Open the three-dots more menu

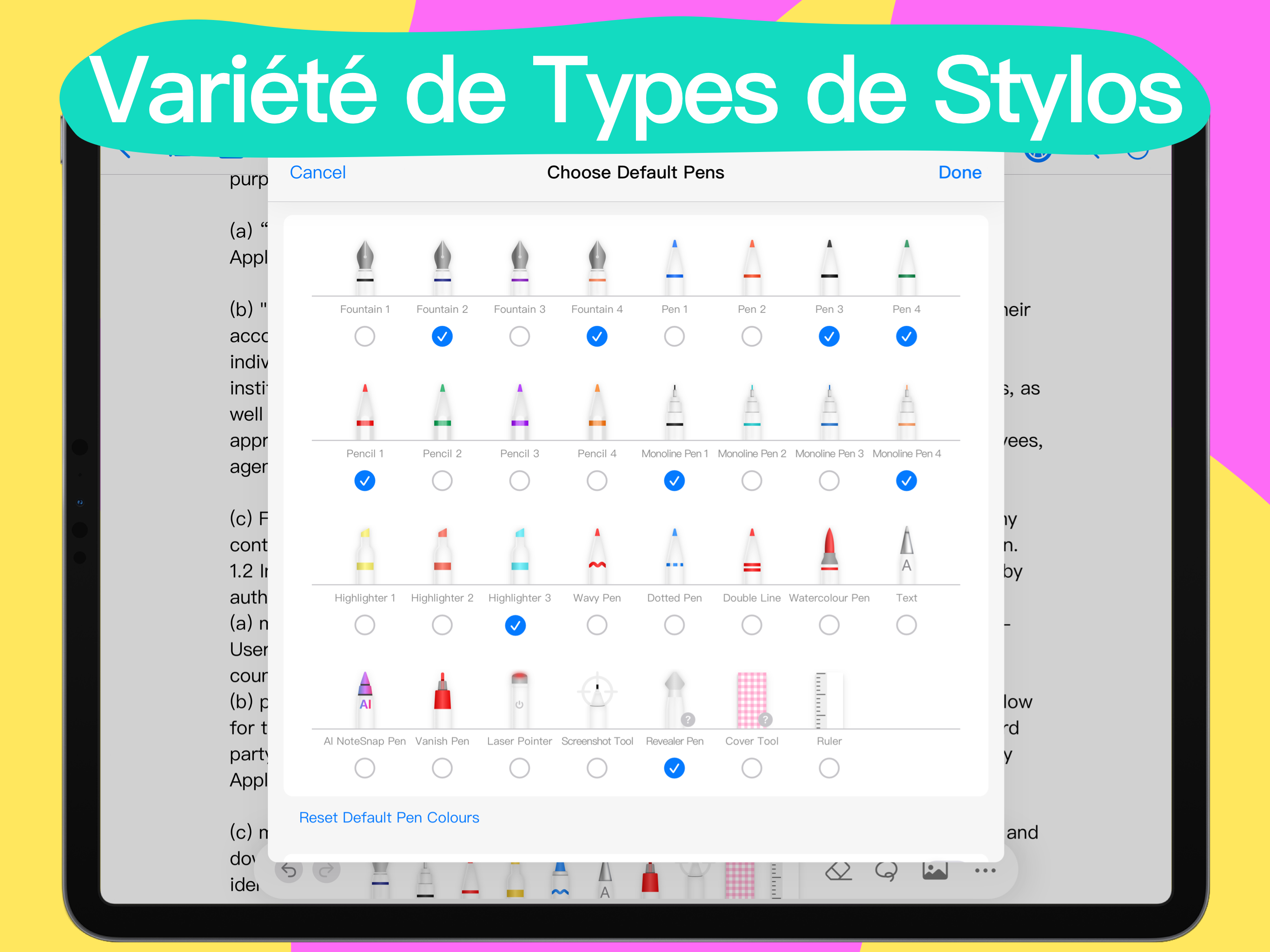point(985,871)
